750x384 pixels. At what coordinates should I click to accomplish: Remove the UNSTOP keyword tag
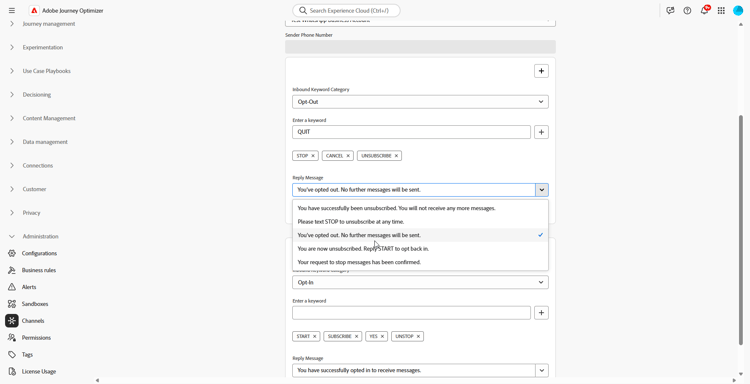point(418,337)
